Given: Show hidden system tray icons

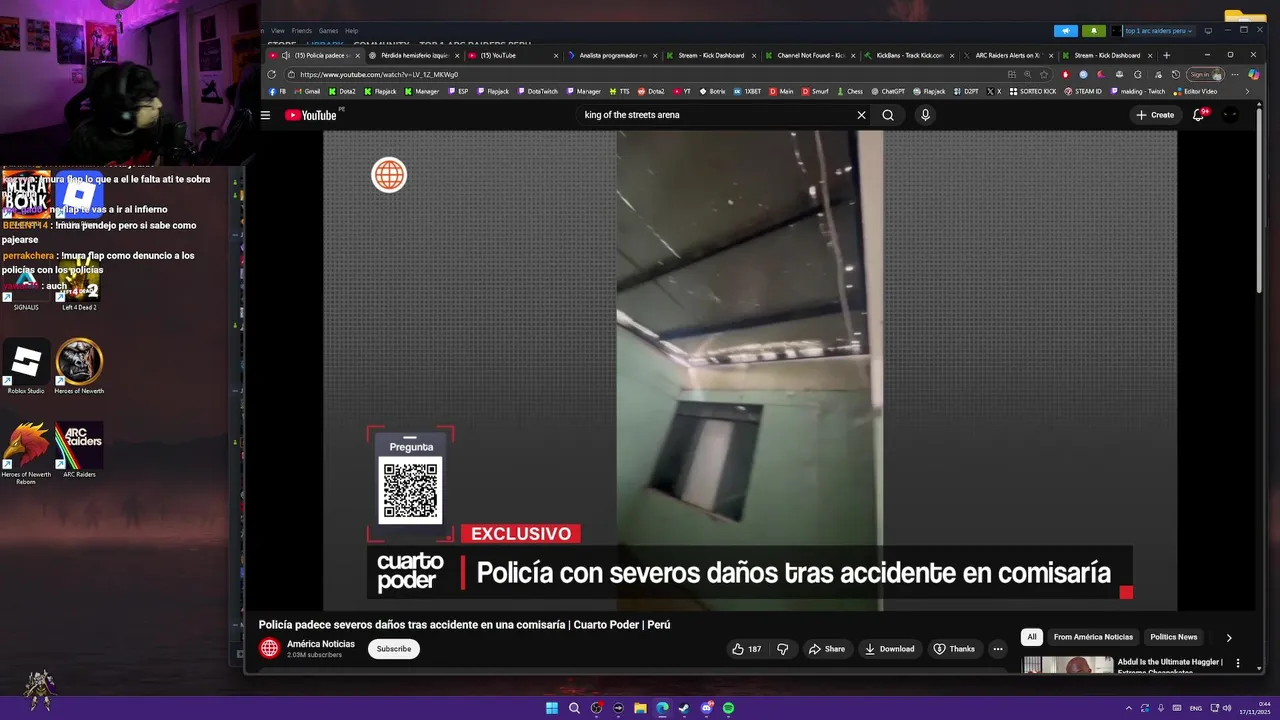Looking at the screenshot, I should (x=1130, y=708).
